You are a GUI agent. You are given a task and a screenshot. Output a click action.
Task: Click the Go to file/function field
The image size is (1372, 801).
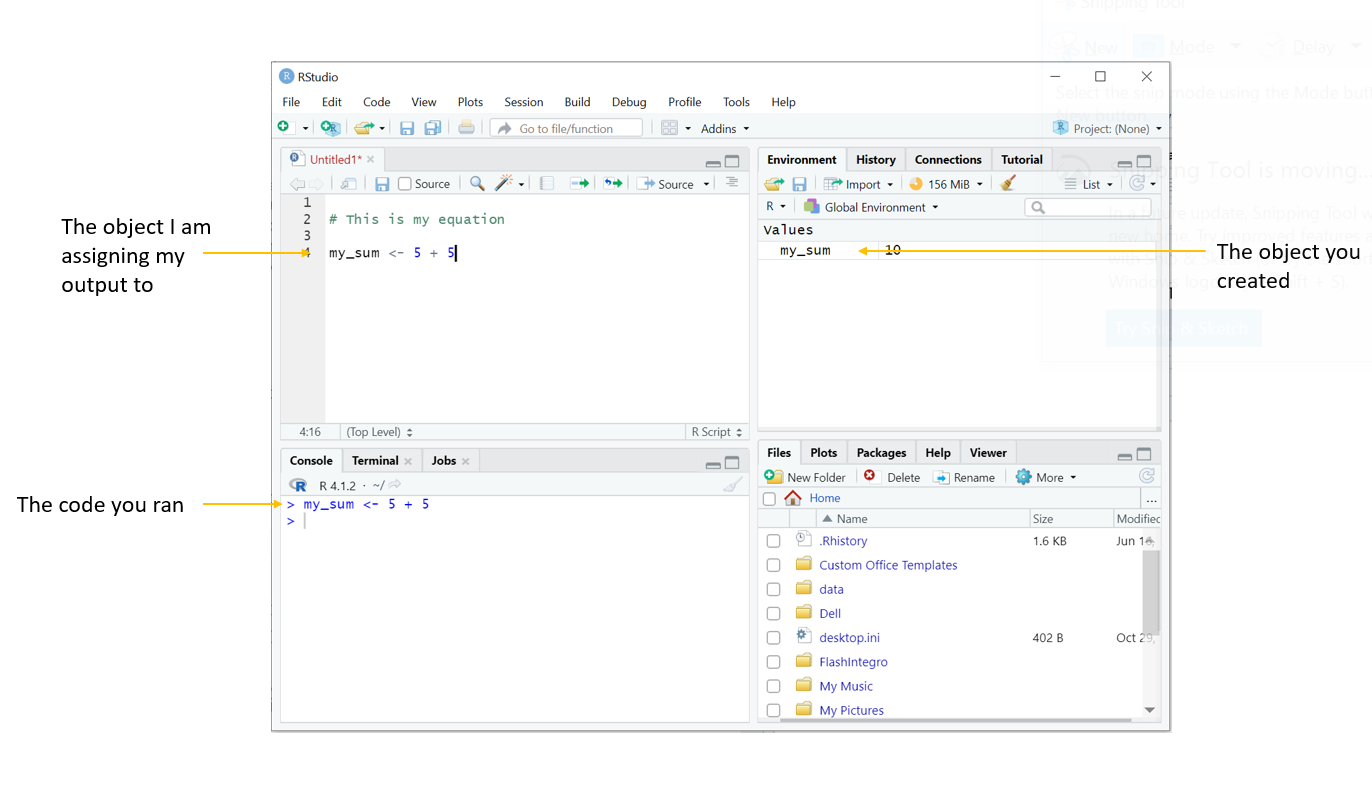point(566,128)
